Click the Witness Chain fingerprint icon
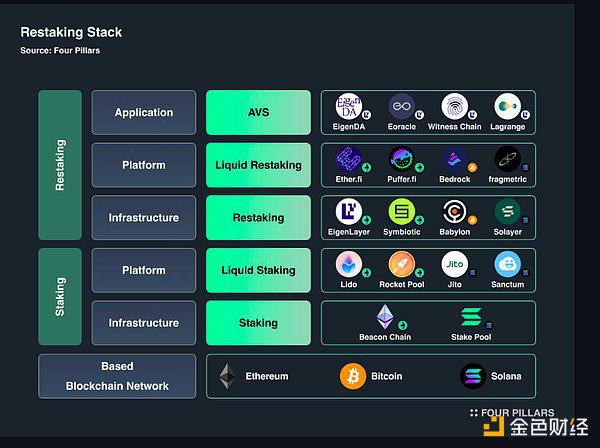This screenshot has height=448, width=600. [x=455, y=106]
